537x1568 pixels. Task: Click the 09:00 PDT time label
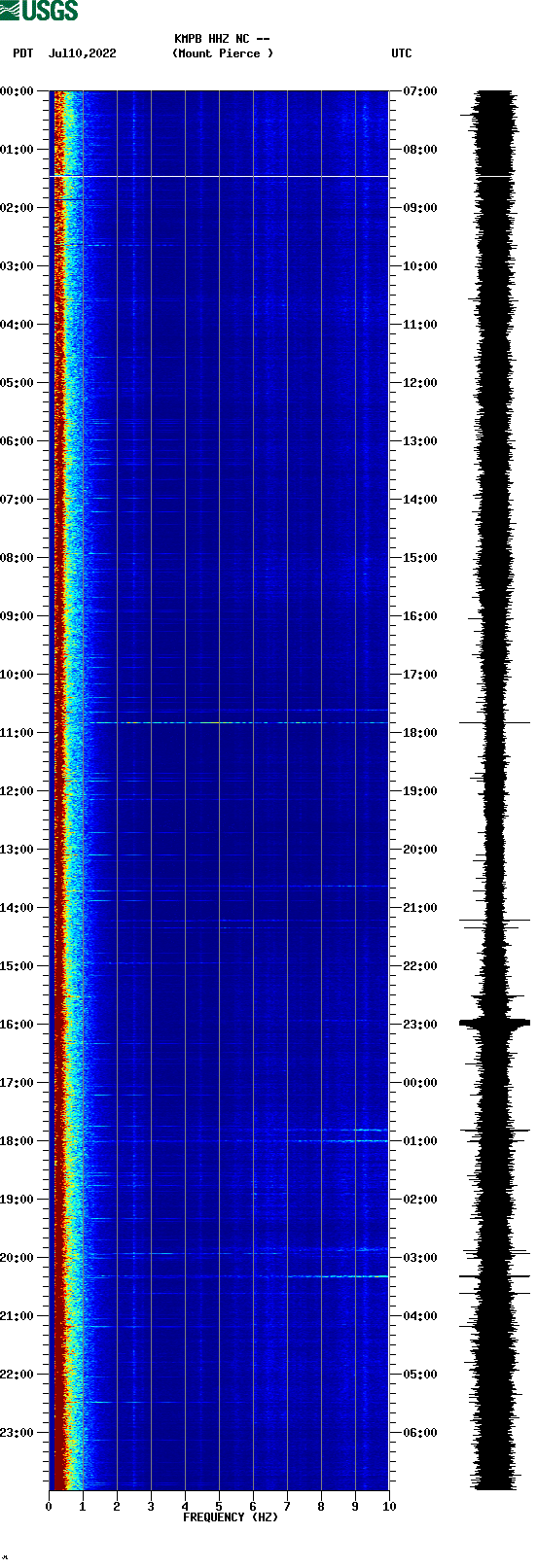(18, 616)
